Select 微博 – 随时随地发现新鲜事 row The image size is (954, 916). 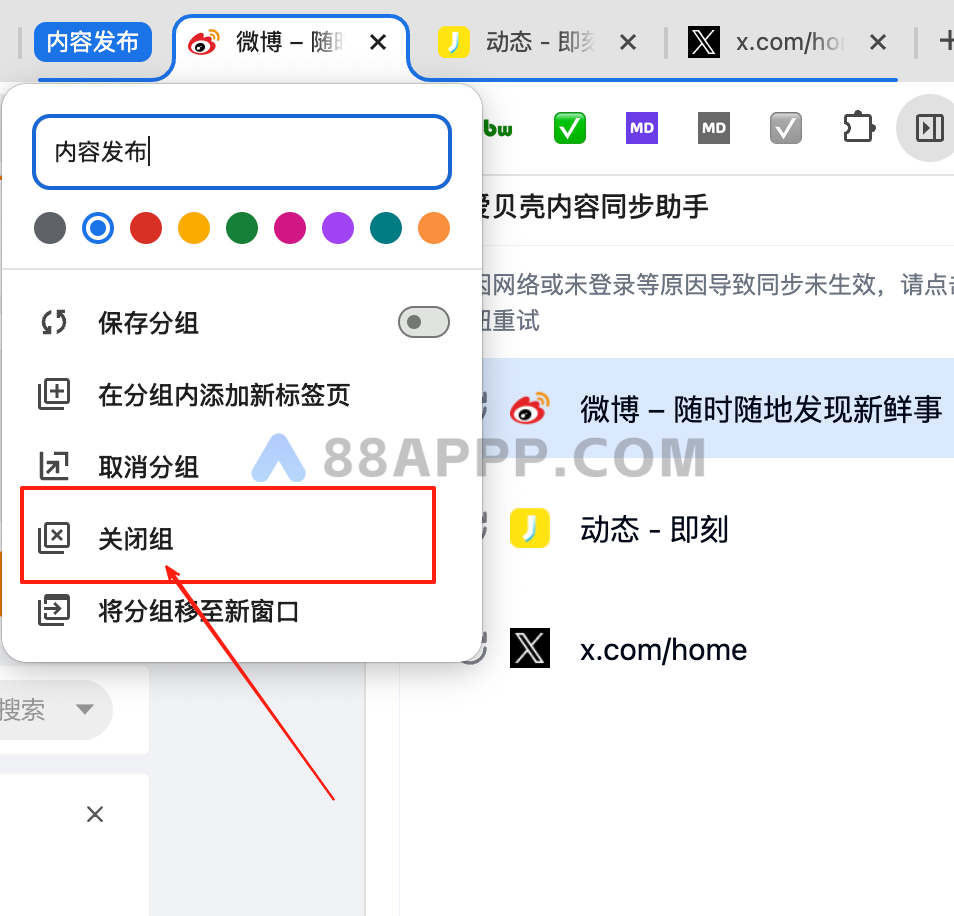coord(718,408)
